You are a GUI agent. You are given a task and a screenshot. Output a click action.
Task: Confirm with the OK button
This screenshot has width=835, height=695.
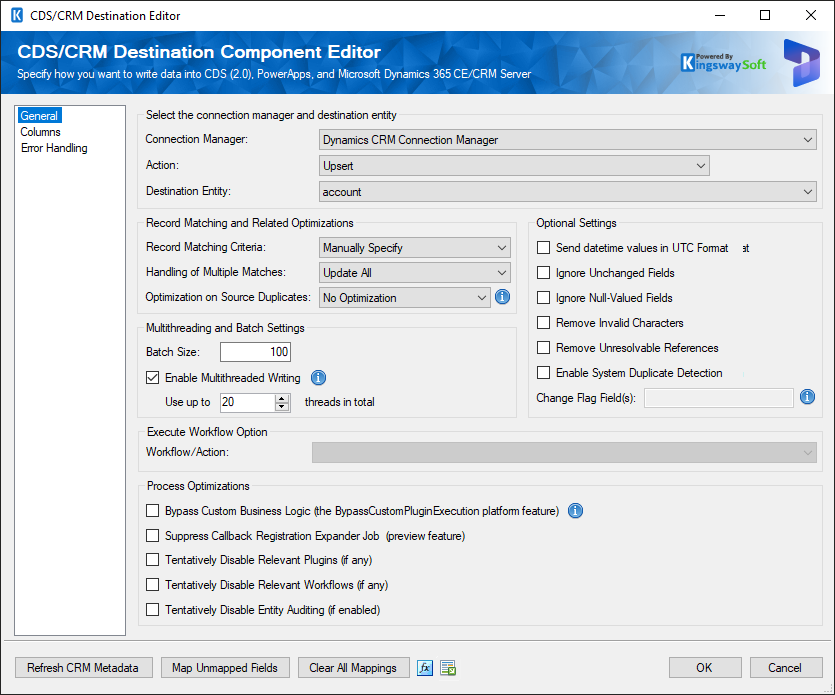tap(705, 668)
